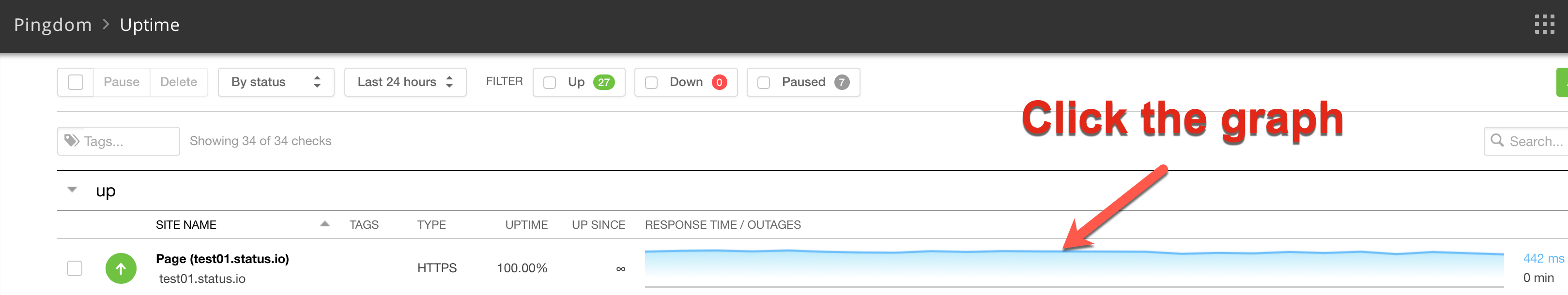Open Pingdom breadcrumb link

click(52, 25)
